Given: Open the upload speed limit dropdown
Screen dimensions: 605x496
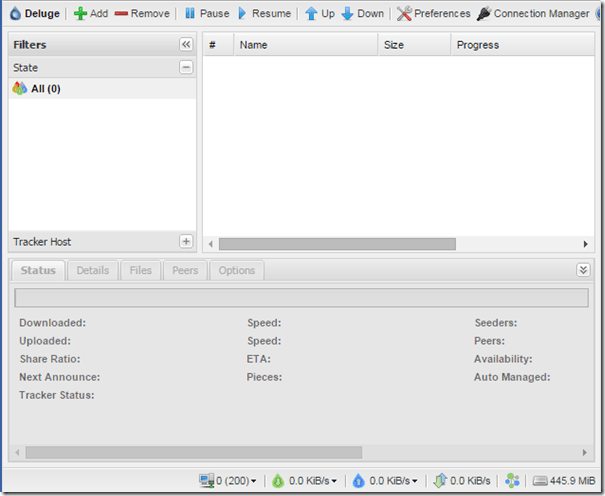Looking at the screenshot, I should coord(385,481).
